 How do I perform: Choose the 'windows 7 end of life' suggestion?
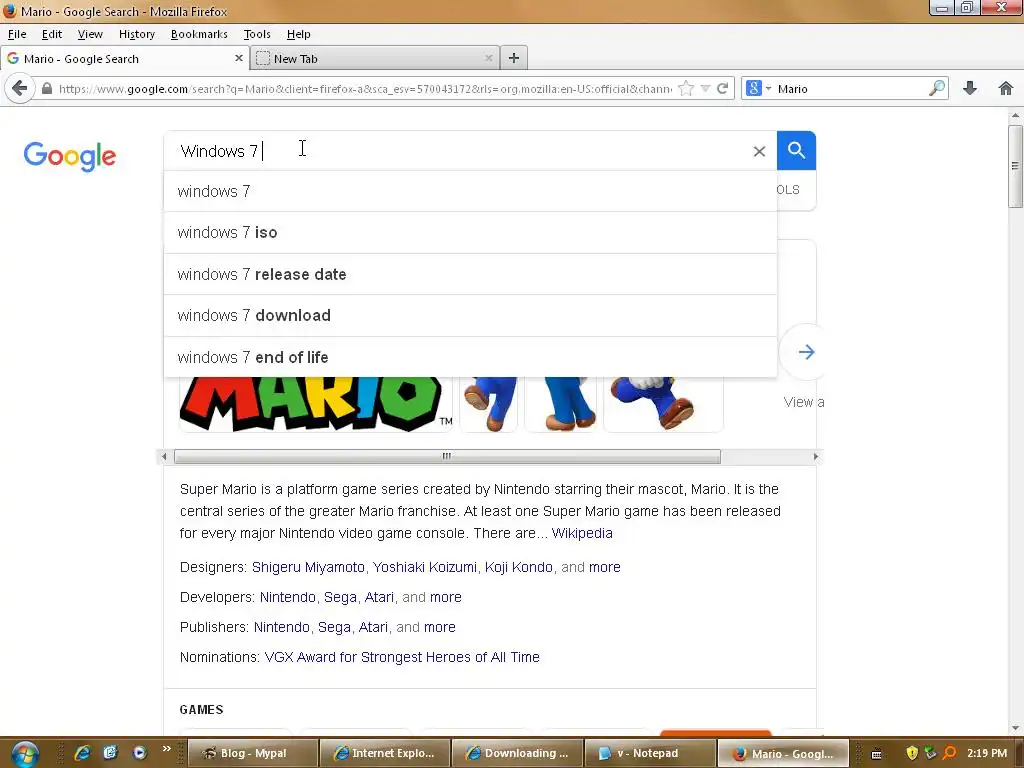(470, 357)
